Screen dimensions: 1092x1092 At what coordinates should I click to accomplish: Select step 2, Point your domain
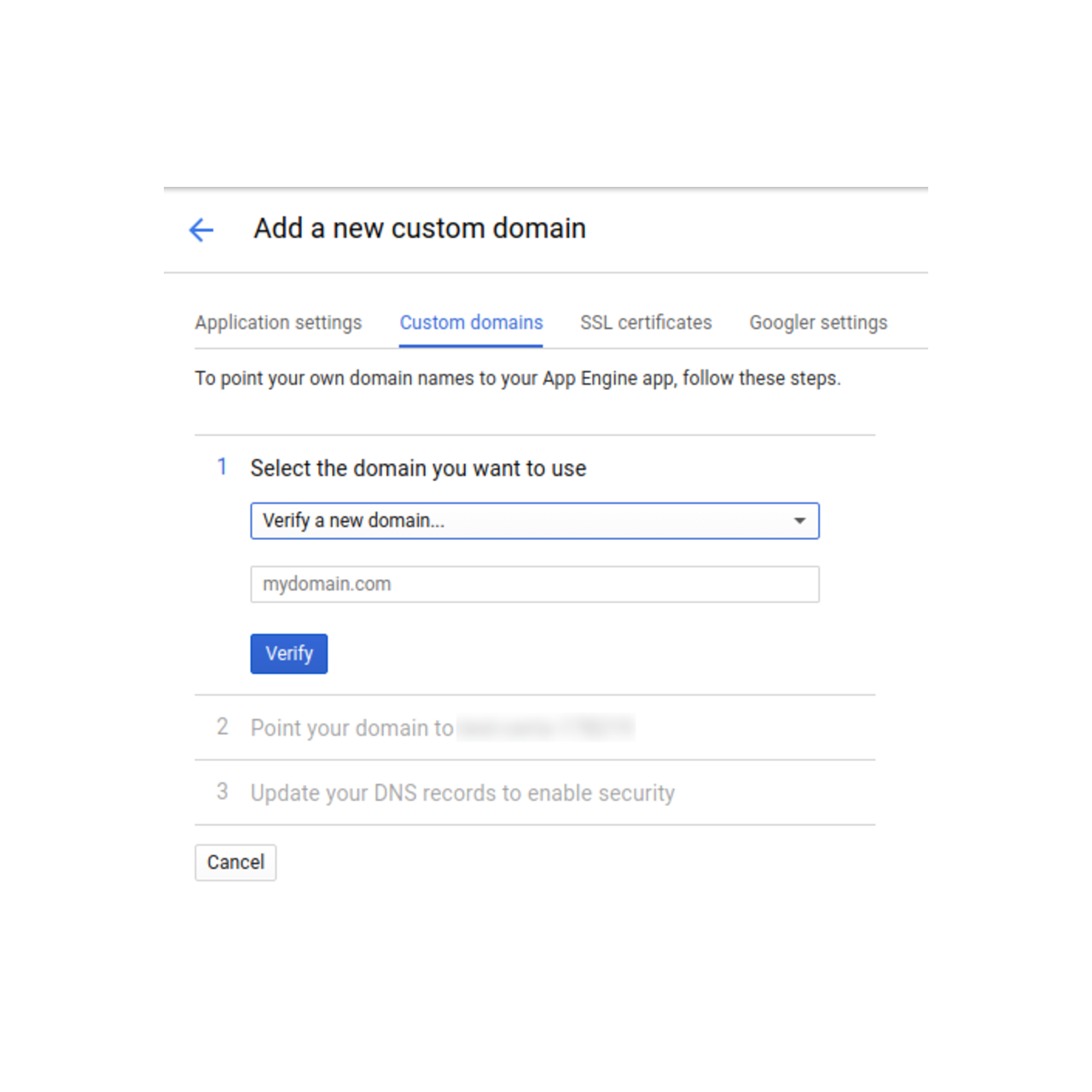click(351, 728)
